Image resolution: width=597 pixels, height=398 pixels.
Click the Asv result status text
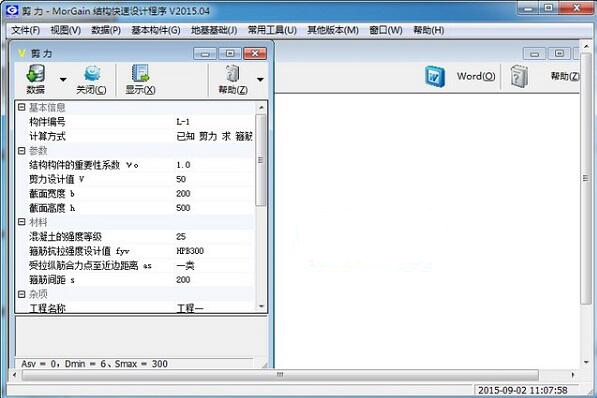(94, 364)
